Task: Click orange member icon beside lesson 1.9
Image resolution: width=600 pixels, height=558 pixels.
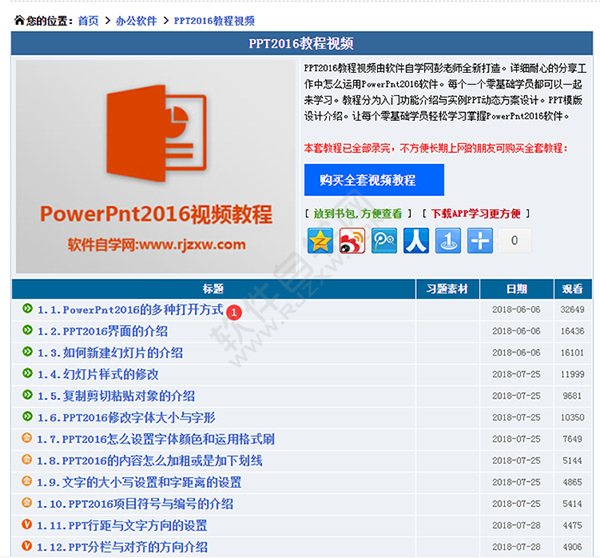Action: (x=27, y=481)
